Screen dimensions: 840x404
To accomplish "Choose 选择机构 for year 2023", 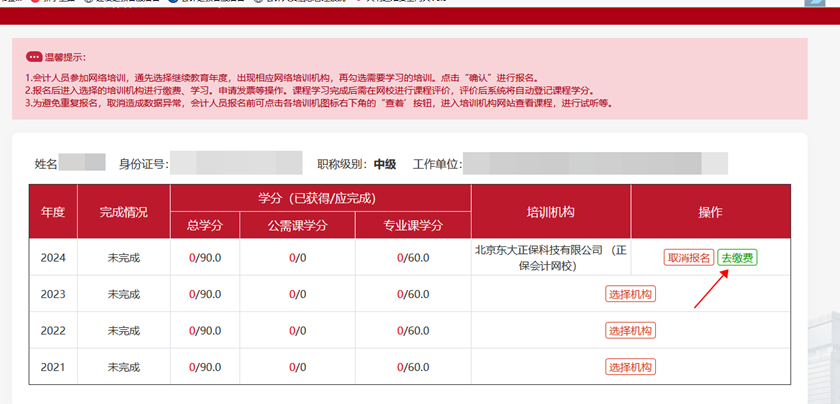I will (630, 294).
